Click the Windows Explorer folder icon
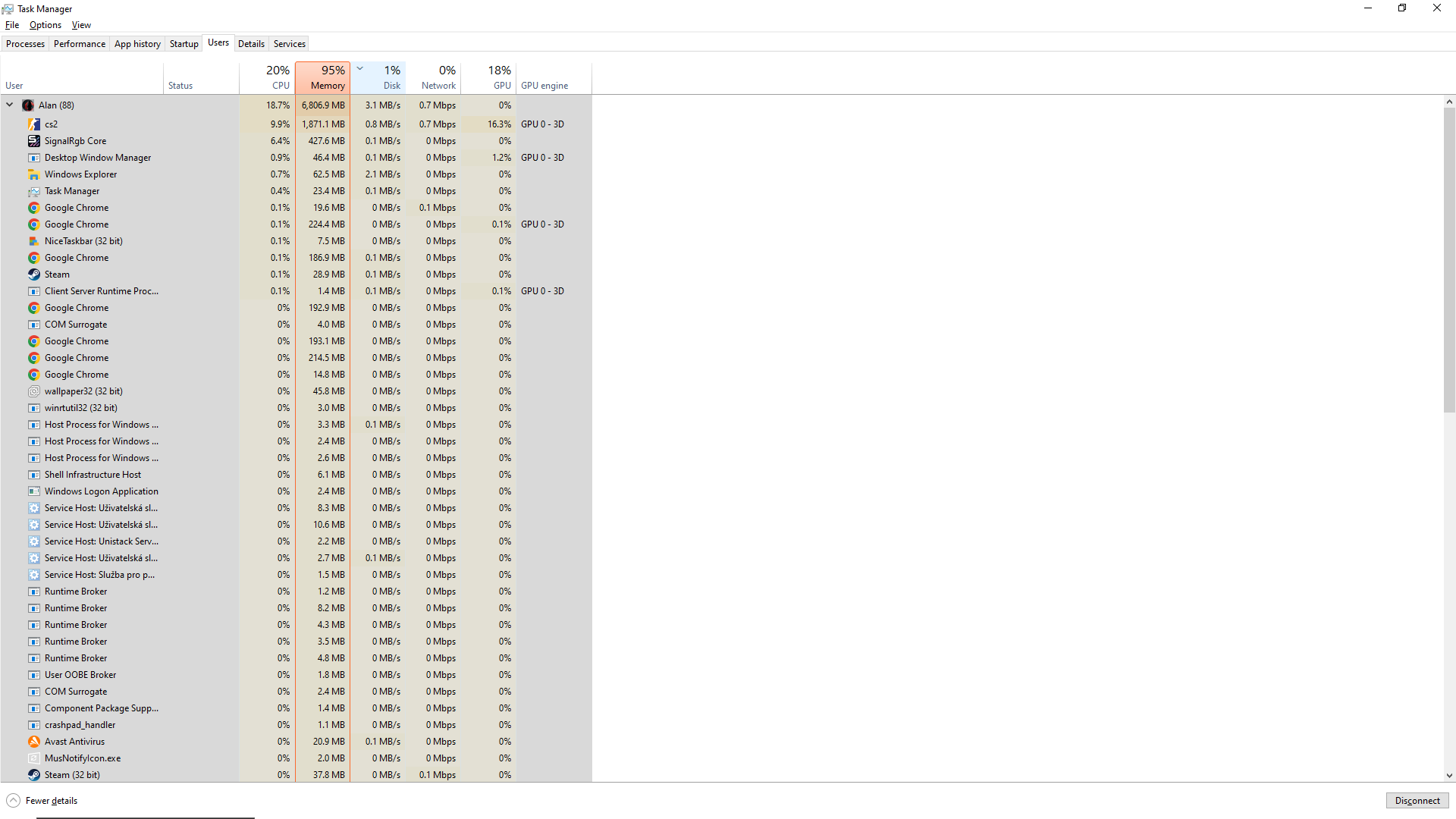This screenshot has width=1456, height=819. pos(34,174)
